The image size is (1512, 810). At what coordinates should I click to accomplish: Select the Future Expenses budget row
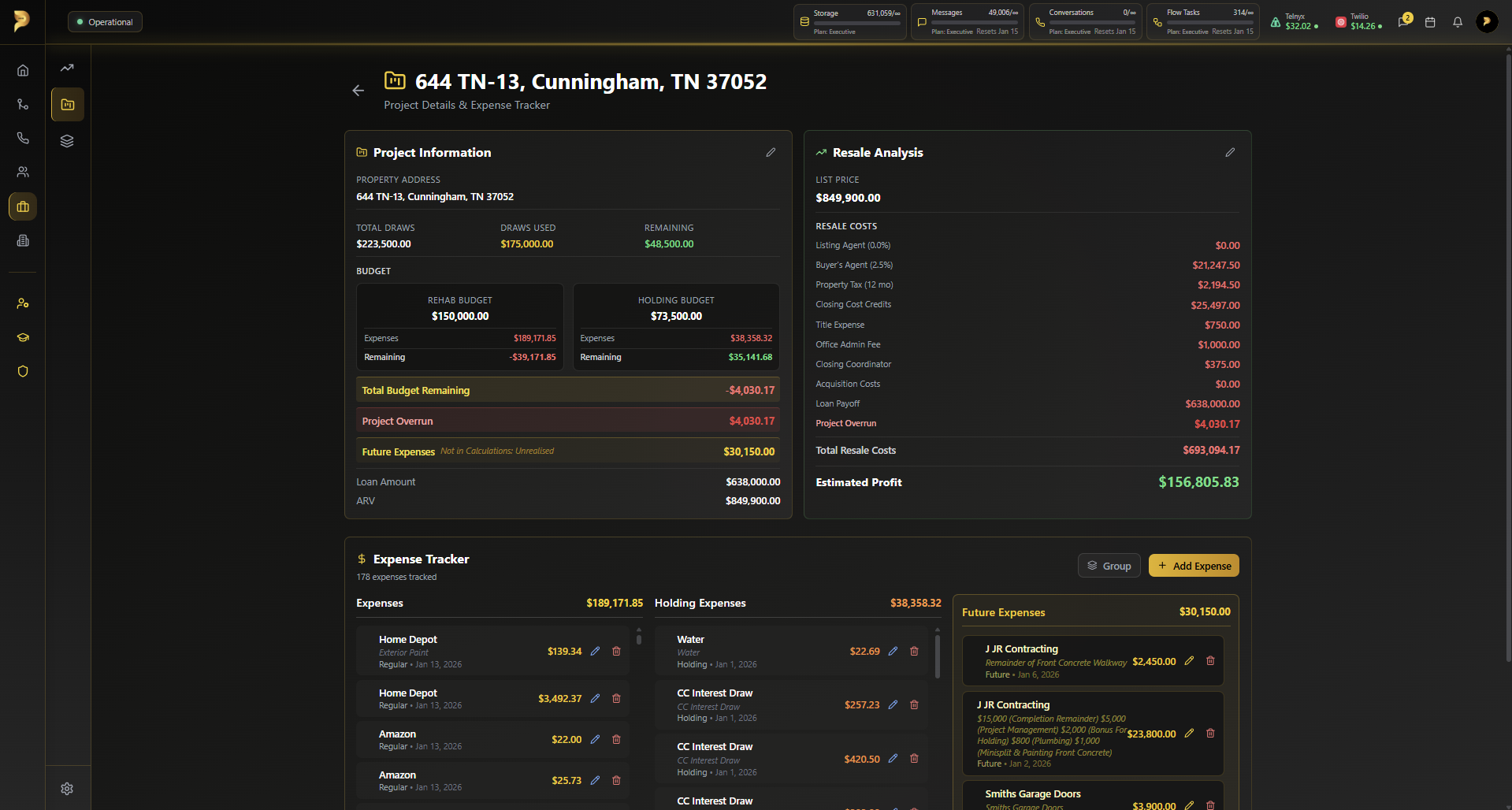point(568,451)
